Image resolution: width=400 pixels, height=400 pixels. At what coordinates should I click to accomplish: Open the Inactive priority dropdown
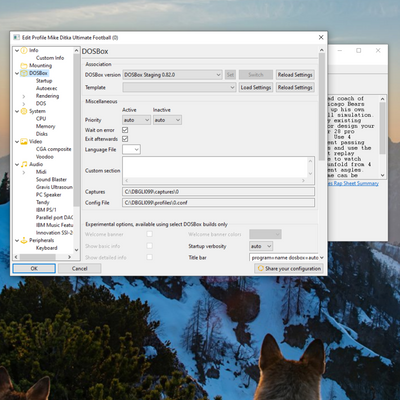click(167, 120)
